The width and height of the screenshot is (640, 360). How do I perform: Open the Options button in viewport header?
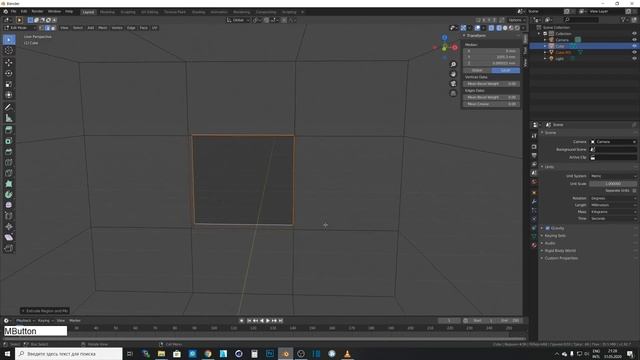tap(516, 20)
